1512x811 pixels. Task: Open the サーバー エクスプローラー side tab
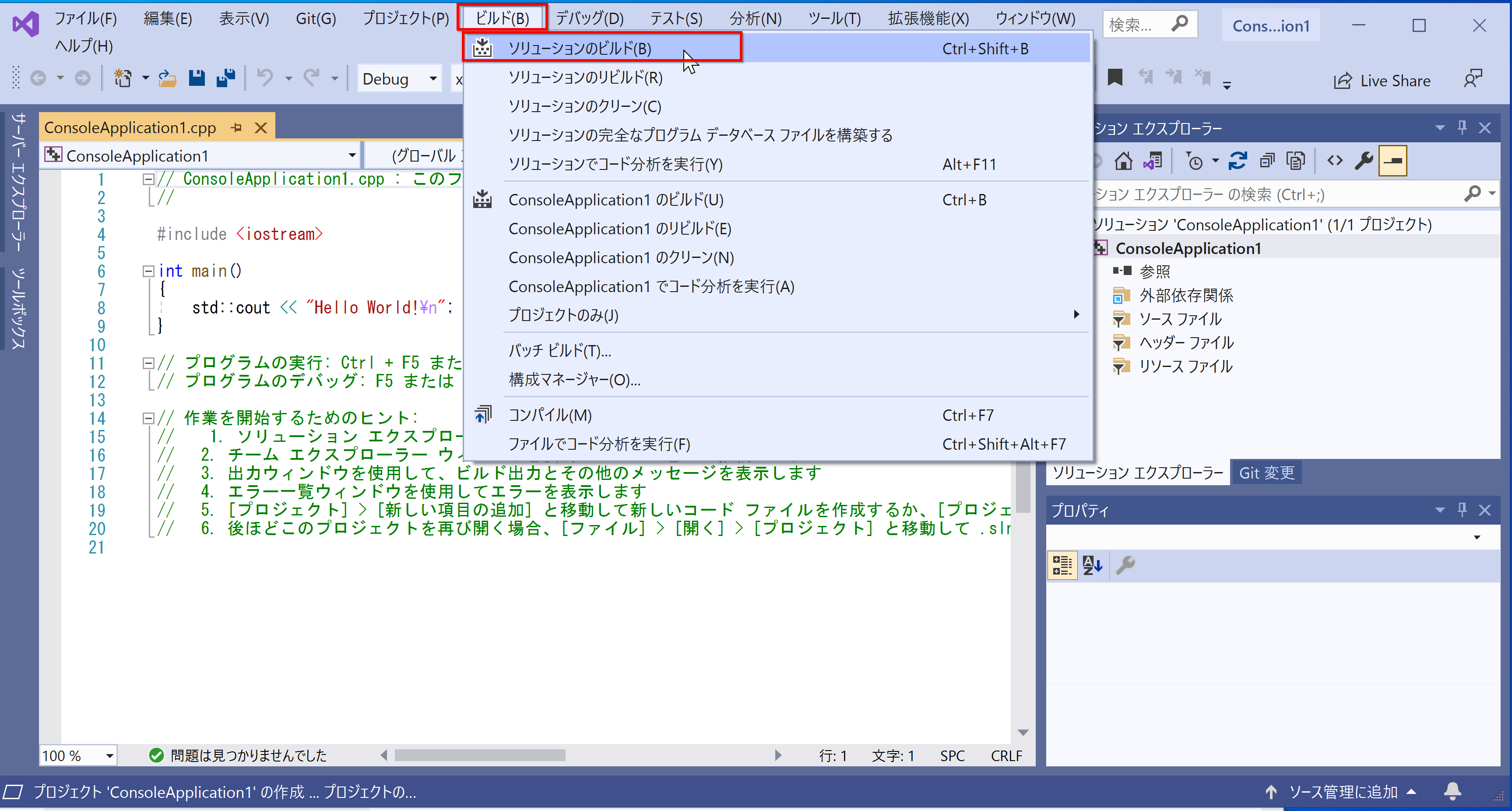coord(19,182)
